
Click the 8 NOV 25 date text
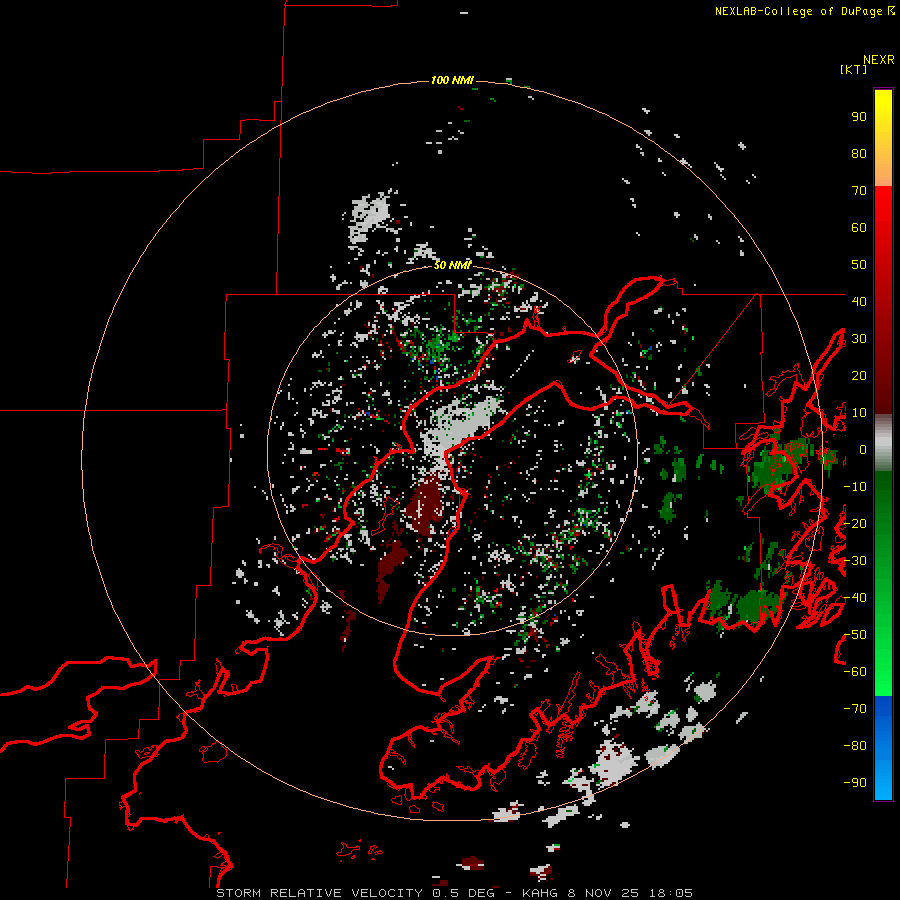(606, 893)
